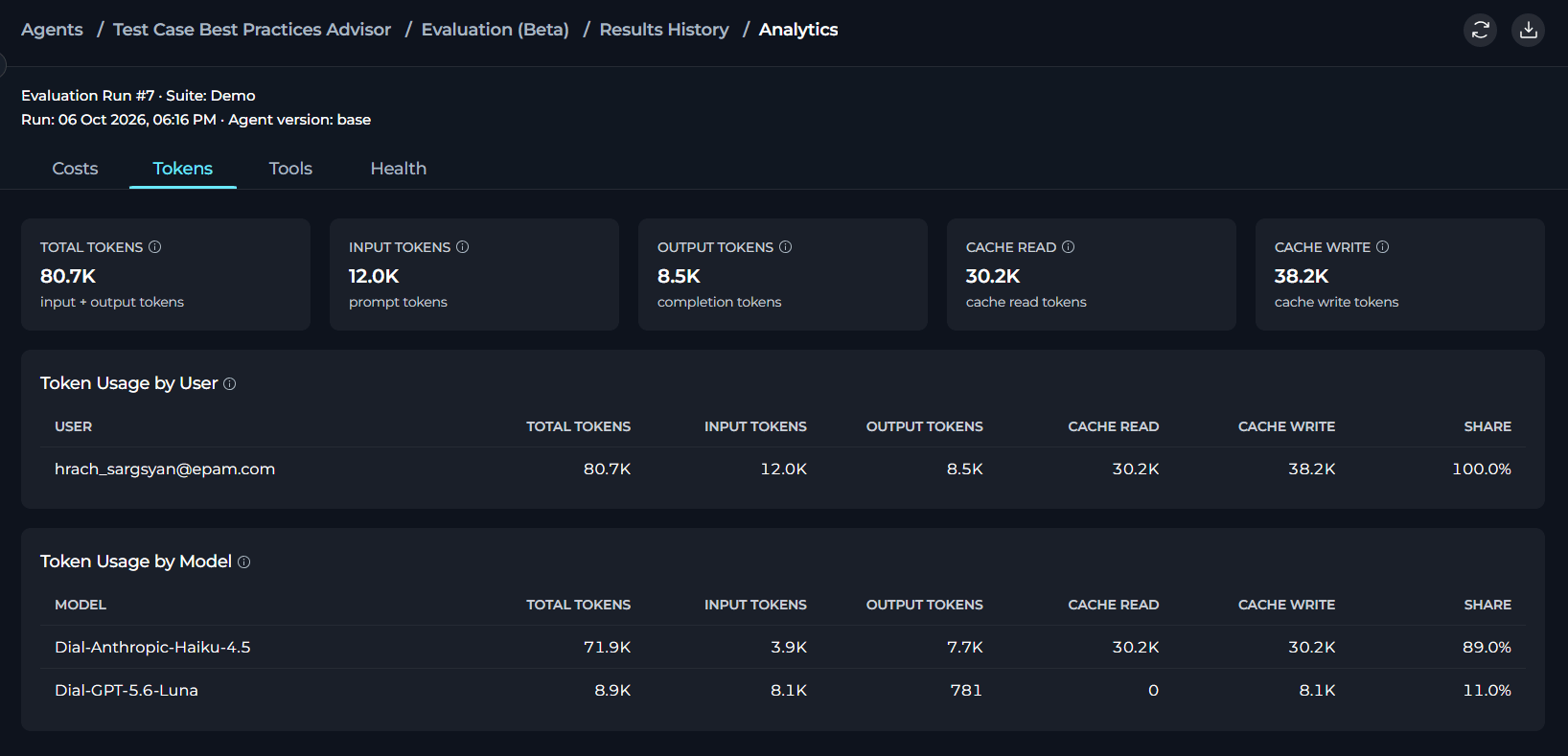Click the Total Tokens summary card

[166, 275]
